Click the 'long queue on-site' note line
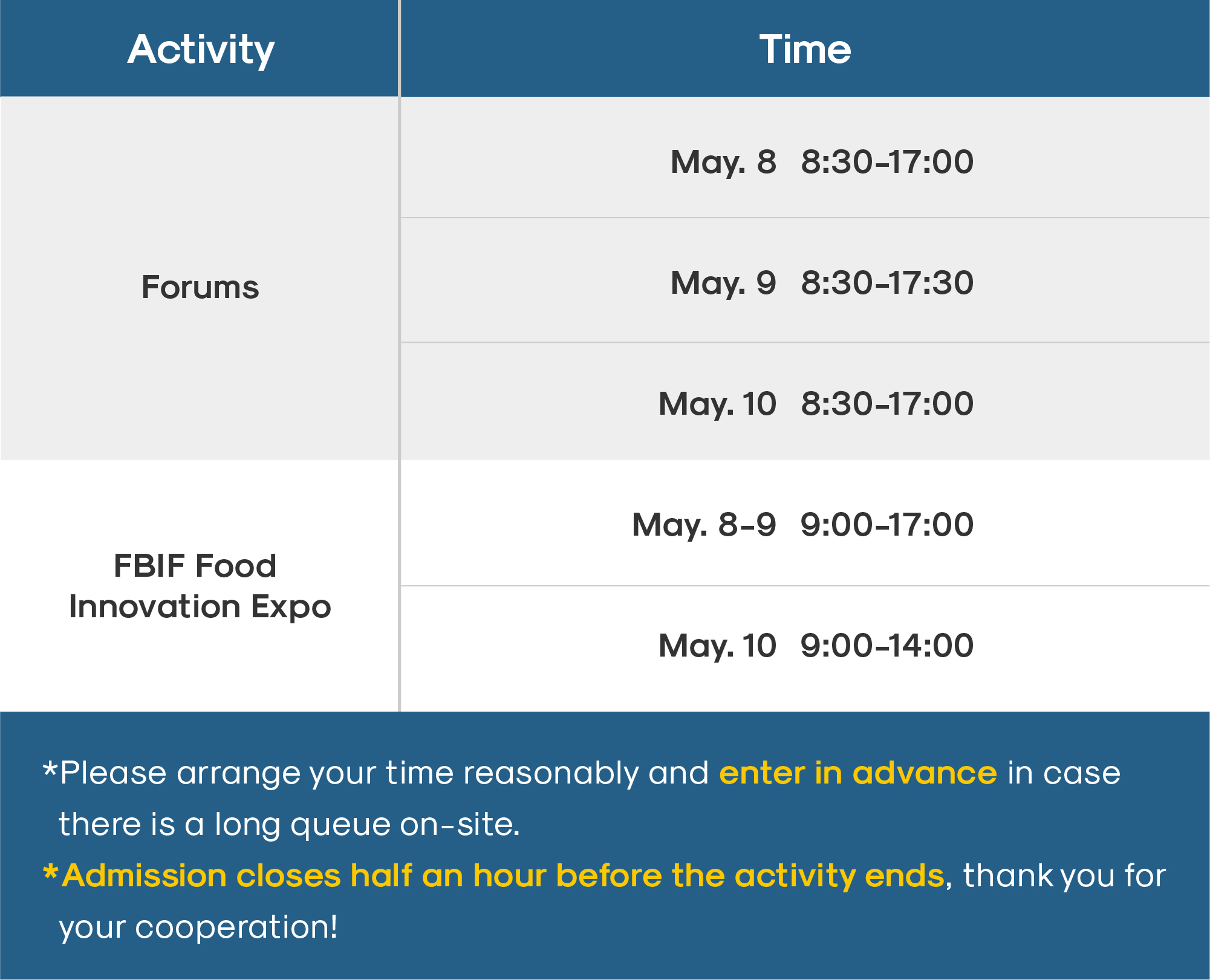 pyautogui.click(x=289, y=825)
